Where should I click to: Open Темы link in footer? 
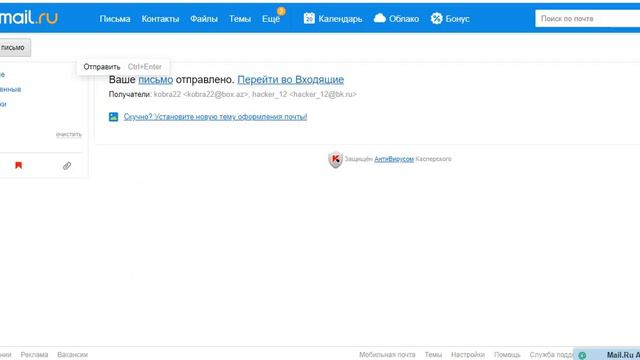coord(433,355)
